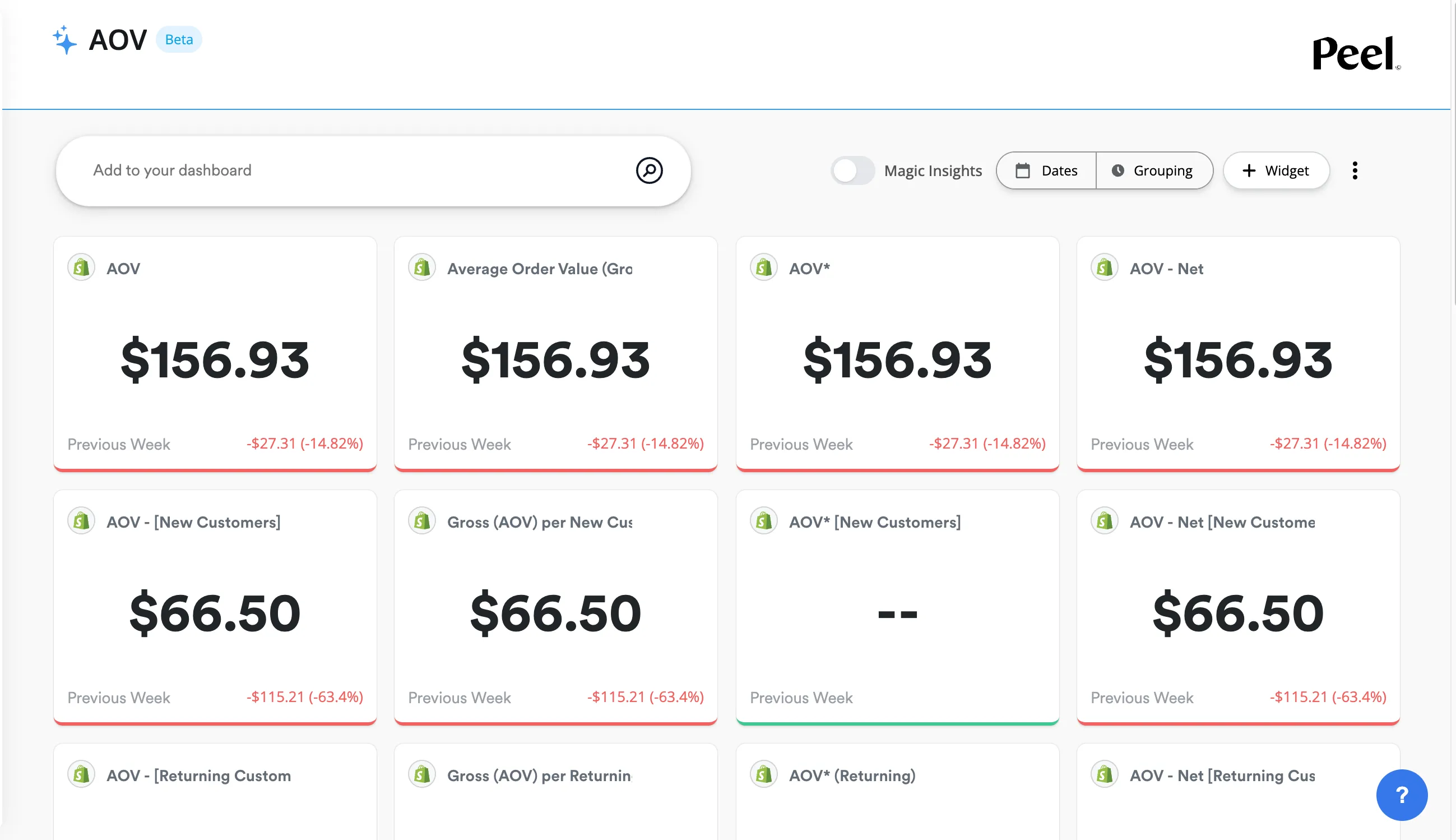Click the calendar icon in the Dates button

coord(1023,171)
